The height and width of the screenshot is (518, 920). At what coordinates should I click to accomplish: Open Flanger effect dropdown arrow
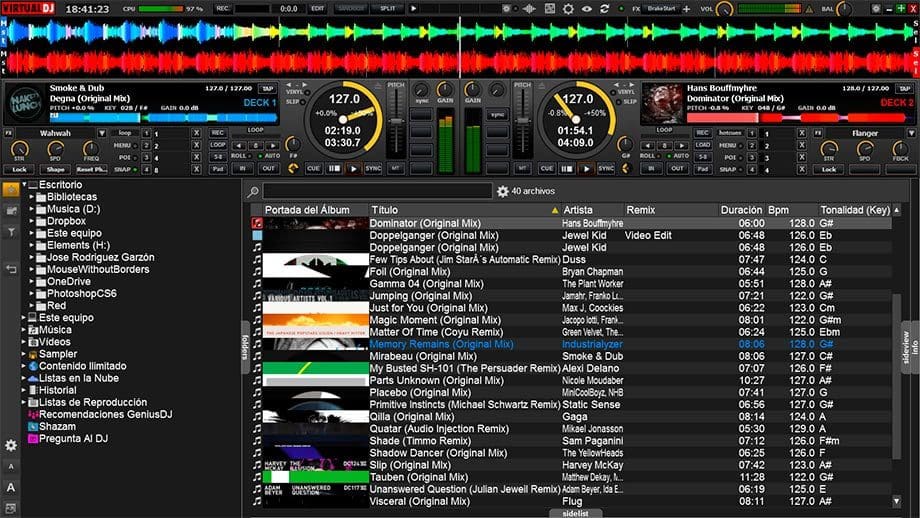(911, 133)
